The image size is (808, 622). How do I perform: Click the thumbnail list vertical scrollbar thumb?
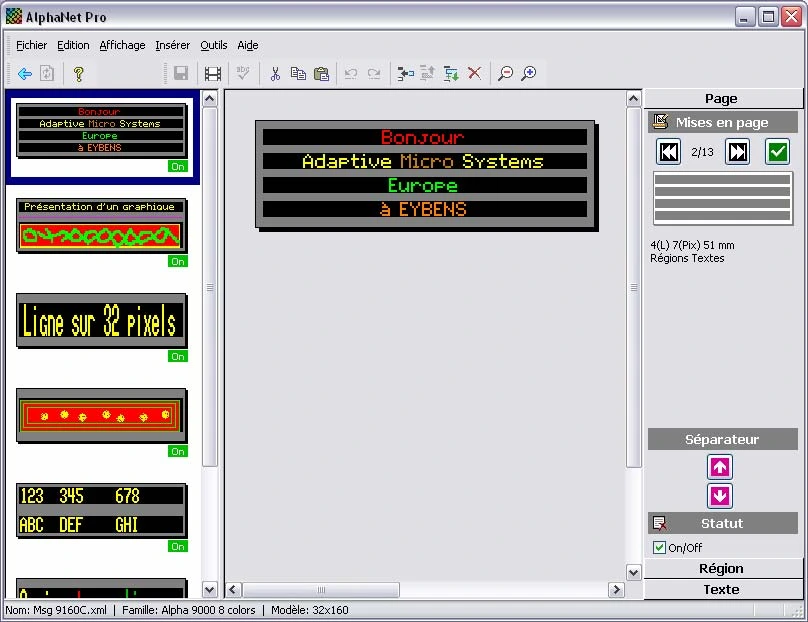210,287
